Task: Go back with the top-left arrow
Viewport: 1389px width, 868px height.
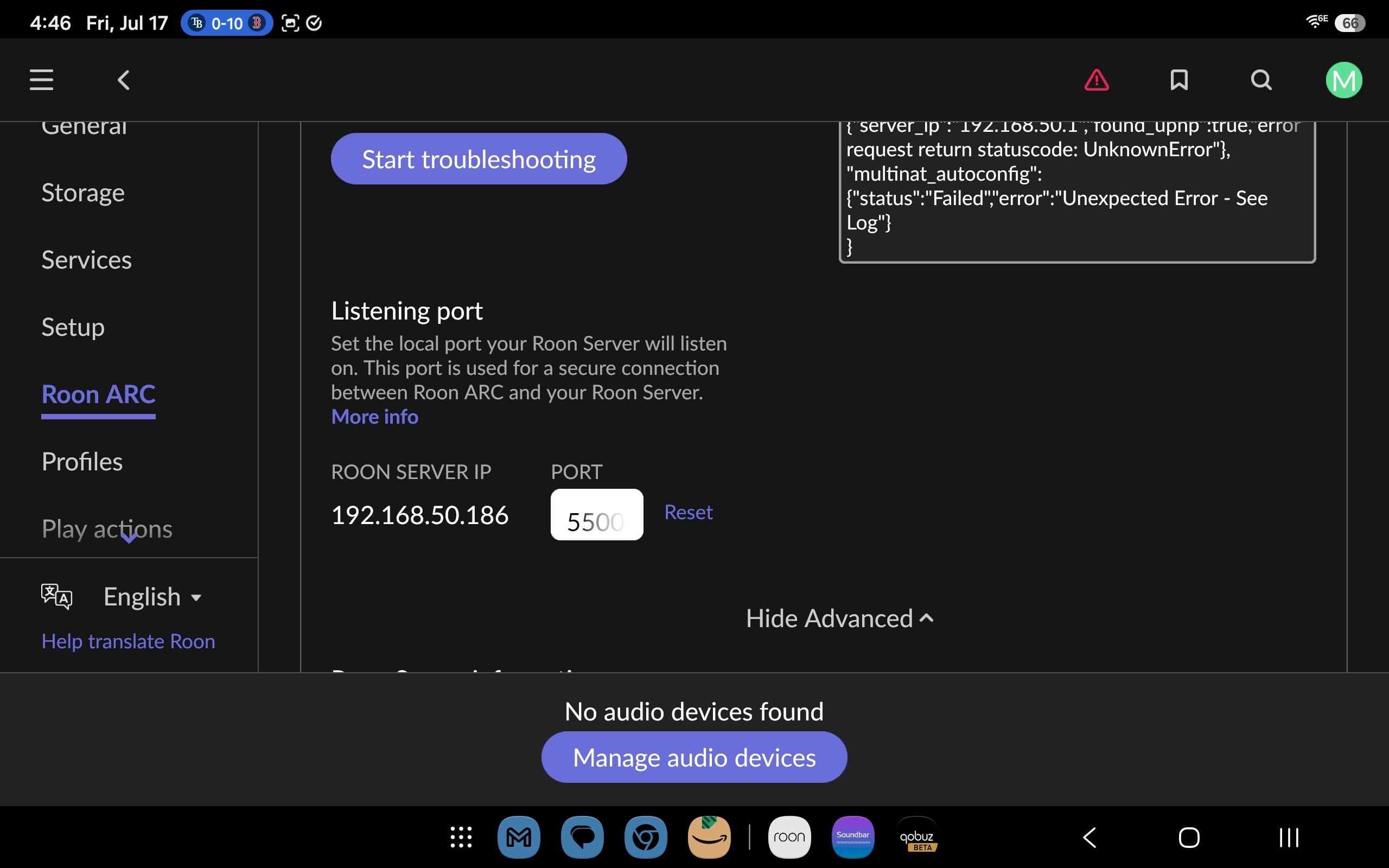Action: pos(123,80)
